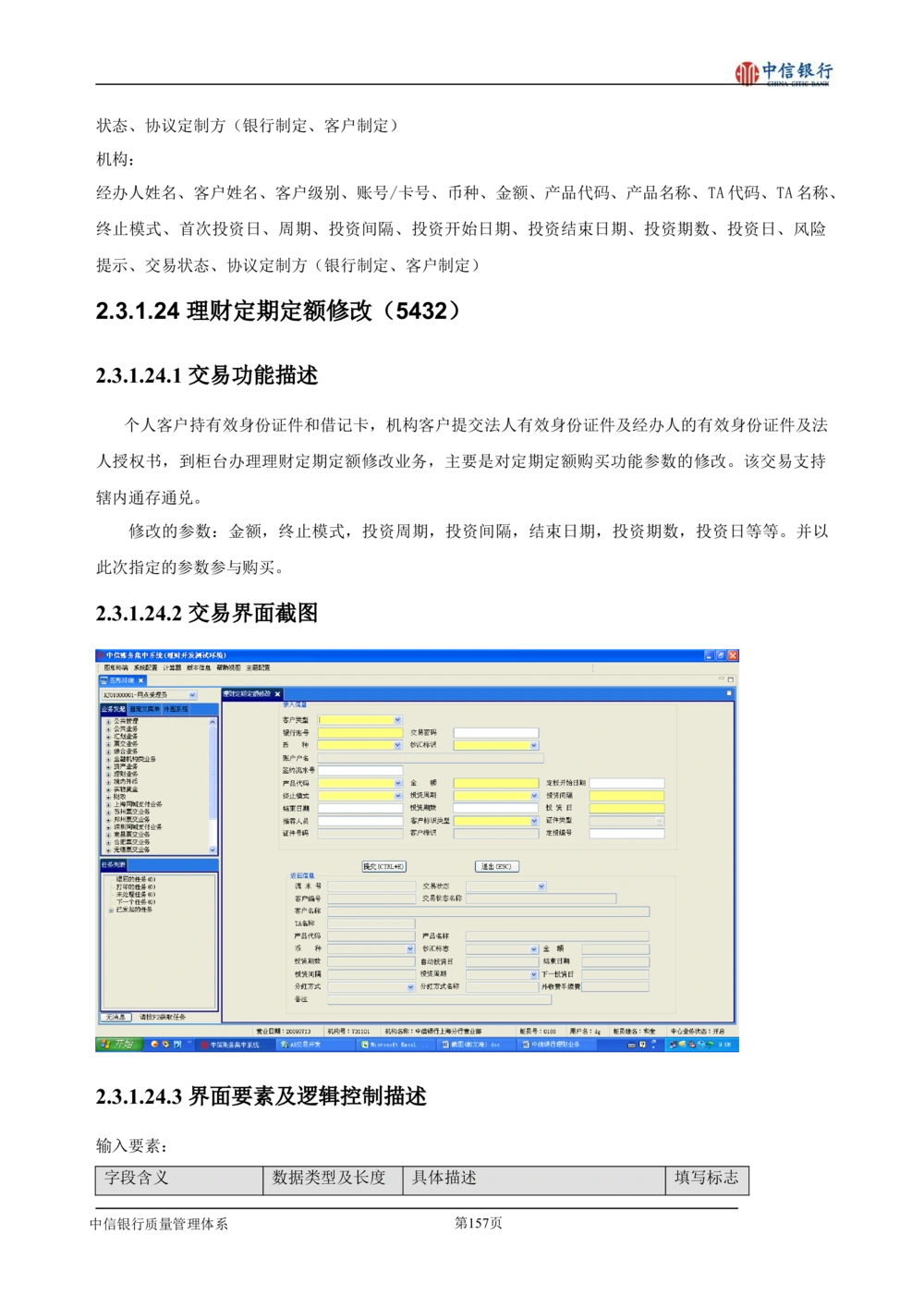Close the 理财定期定额修改 form tab
This screenshot has width=924, height=1308.
tap(277, 694)
